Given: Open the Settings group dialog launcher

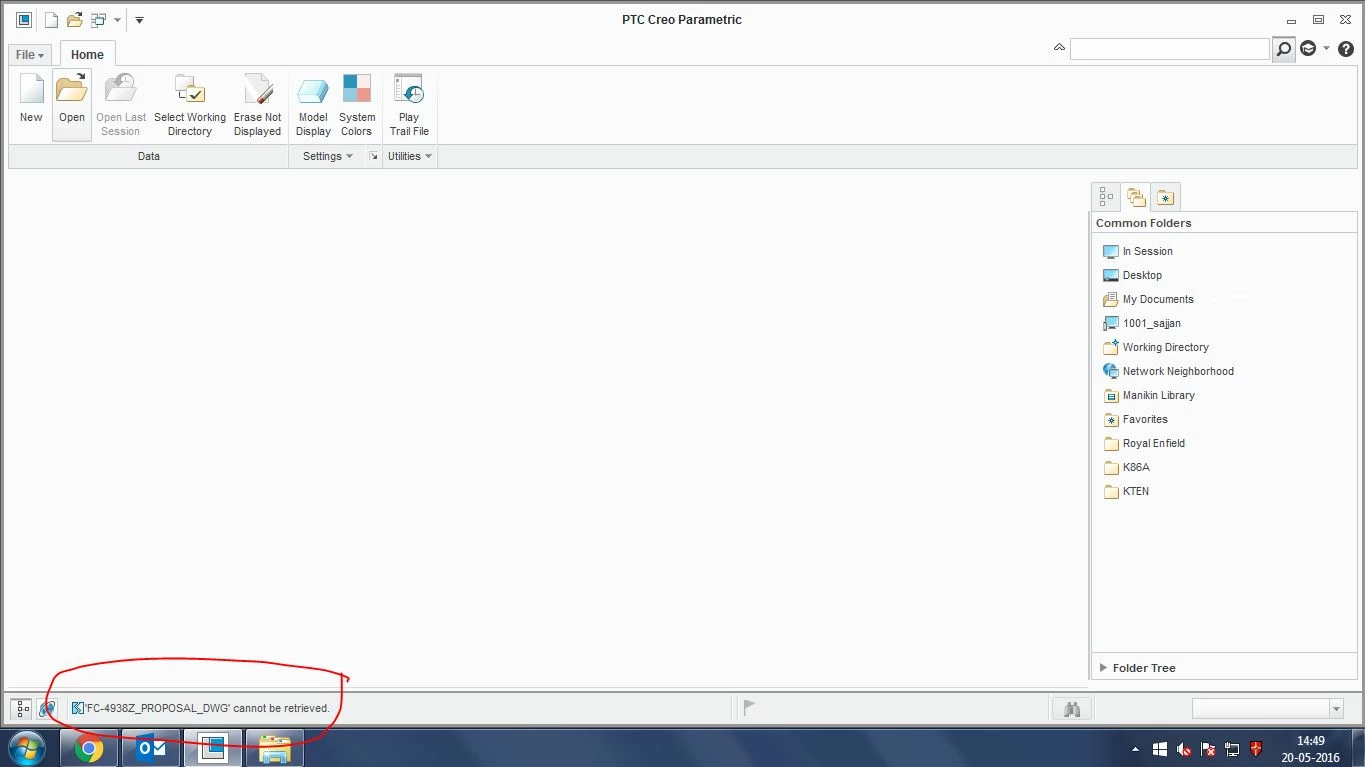Looking at the screenshot, I should pyautogui.click(x=374, y=156).
